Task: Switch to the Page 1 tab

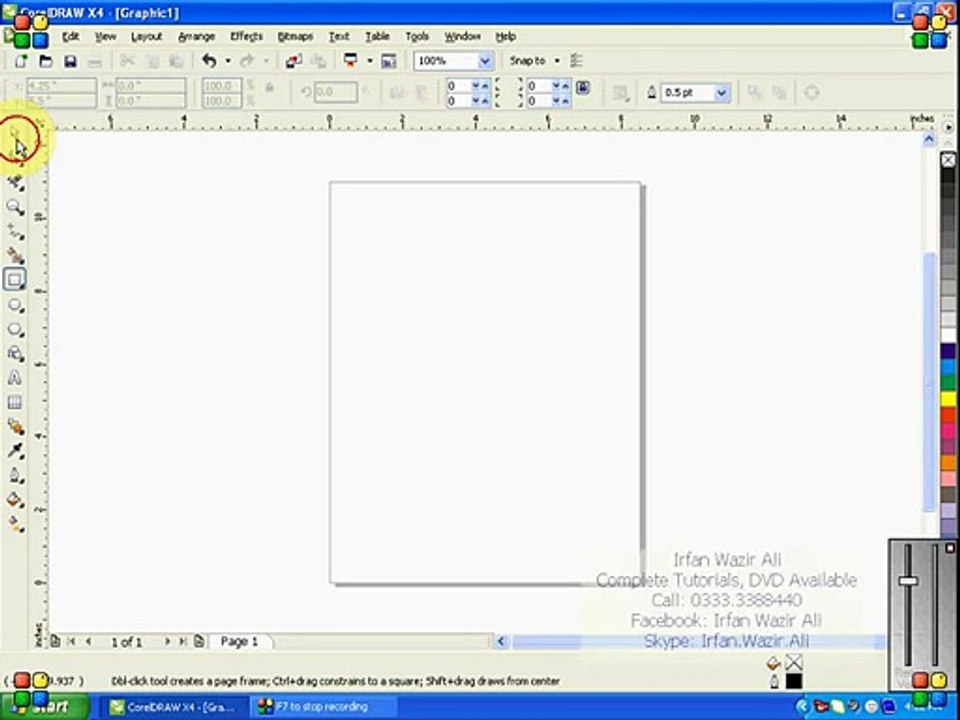Action: (239, 641)
